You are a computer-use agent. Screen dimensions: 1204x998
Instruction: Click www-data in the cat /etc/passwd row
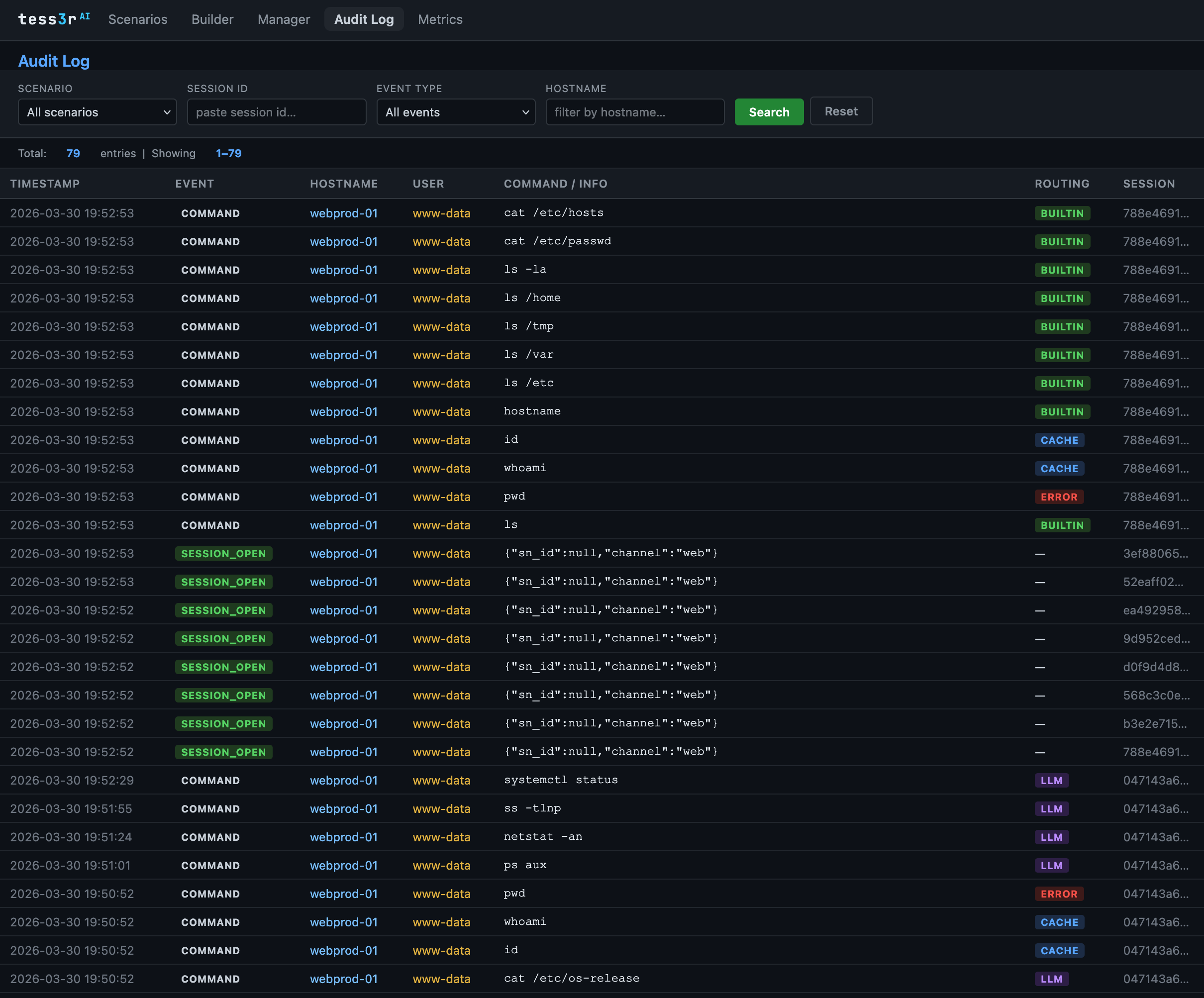[441, 241]
